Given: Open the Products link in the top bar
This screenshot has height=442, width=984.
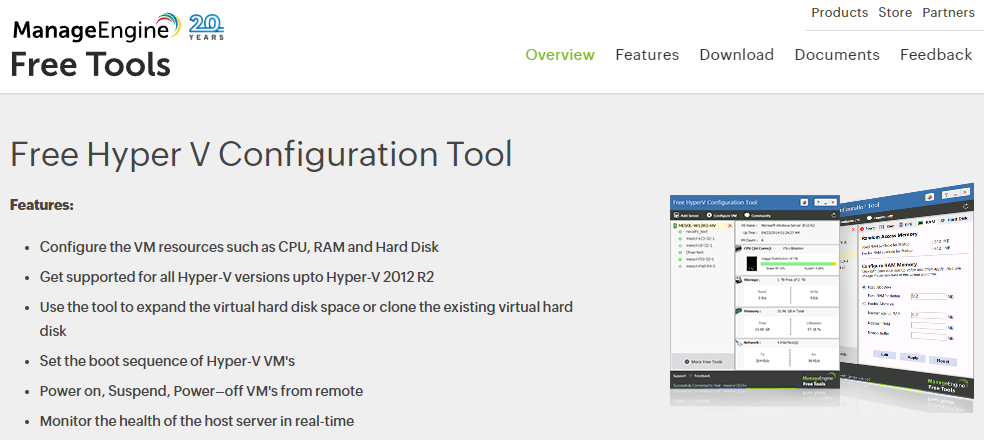Looking at the screenshot, I should tap(839, 13).
